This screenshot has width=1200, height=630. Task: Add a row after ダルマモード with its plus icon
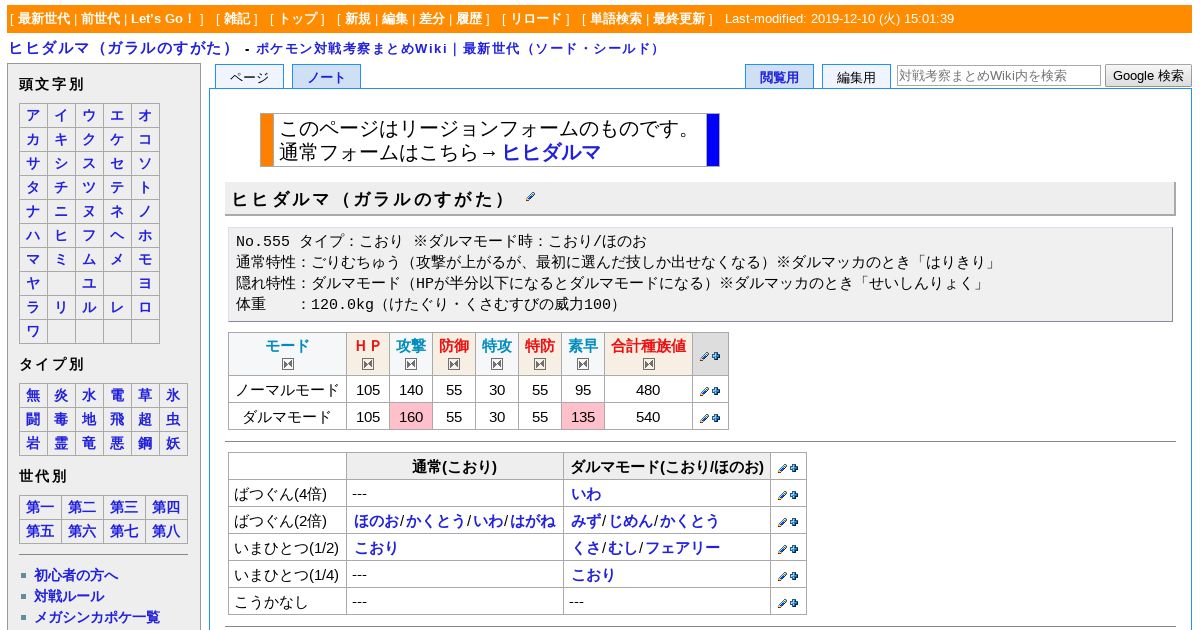[716, 418]
